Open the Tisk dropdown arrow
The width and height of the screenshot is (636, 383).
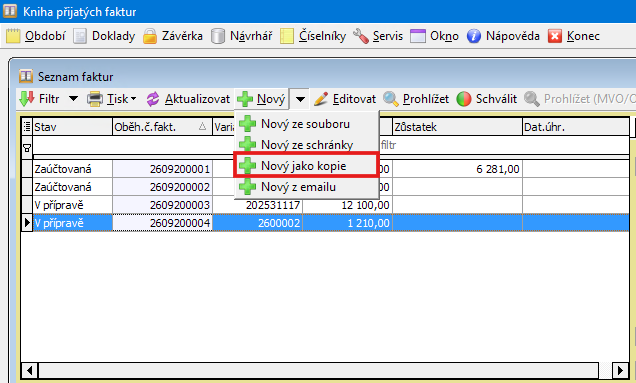[133, 99]
